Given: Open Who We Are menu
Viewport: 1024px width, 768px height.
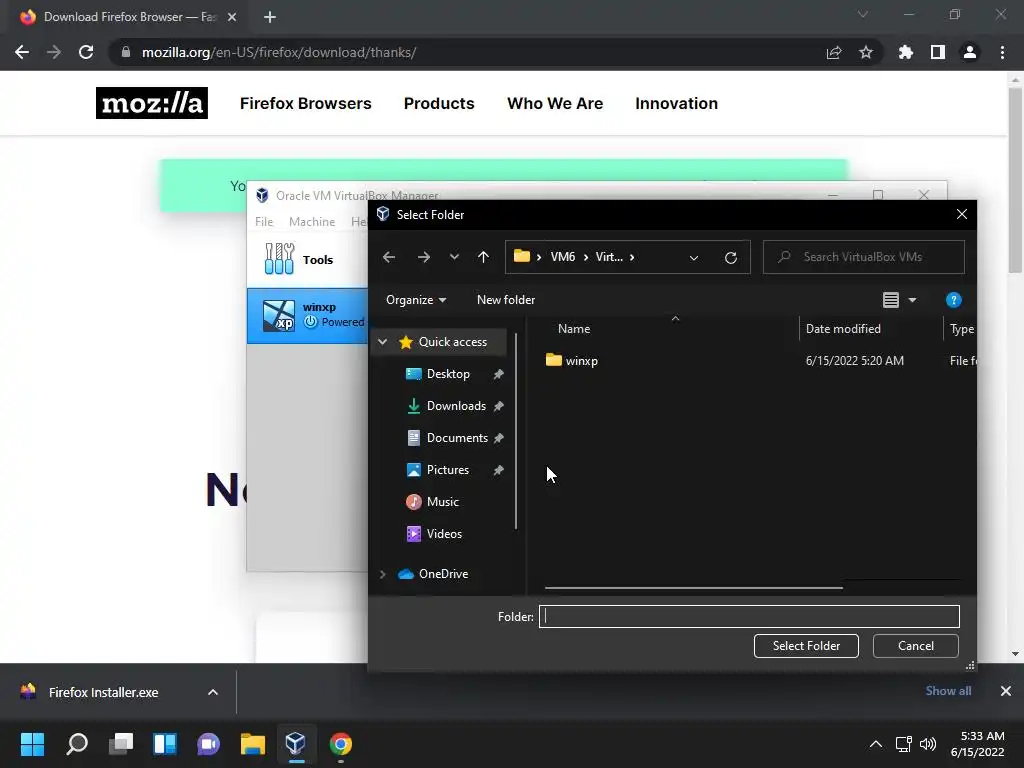Looking at the screenshot, I should pyautogui.click(x=555, y=103).
